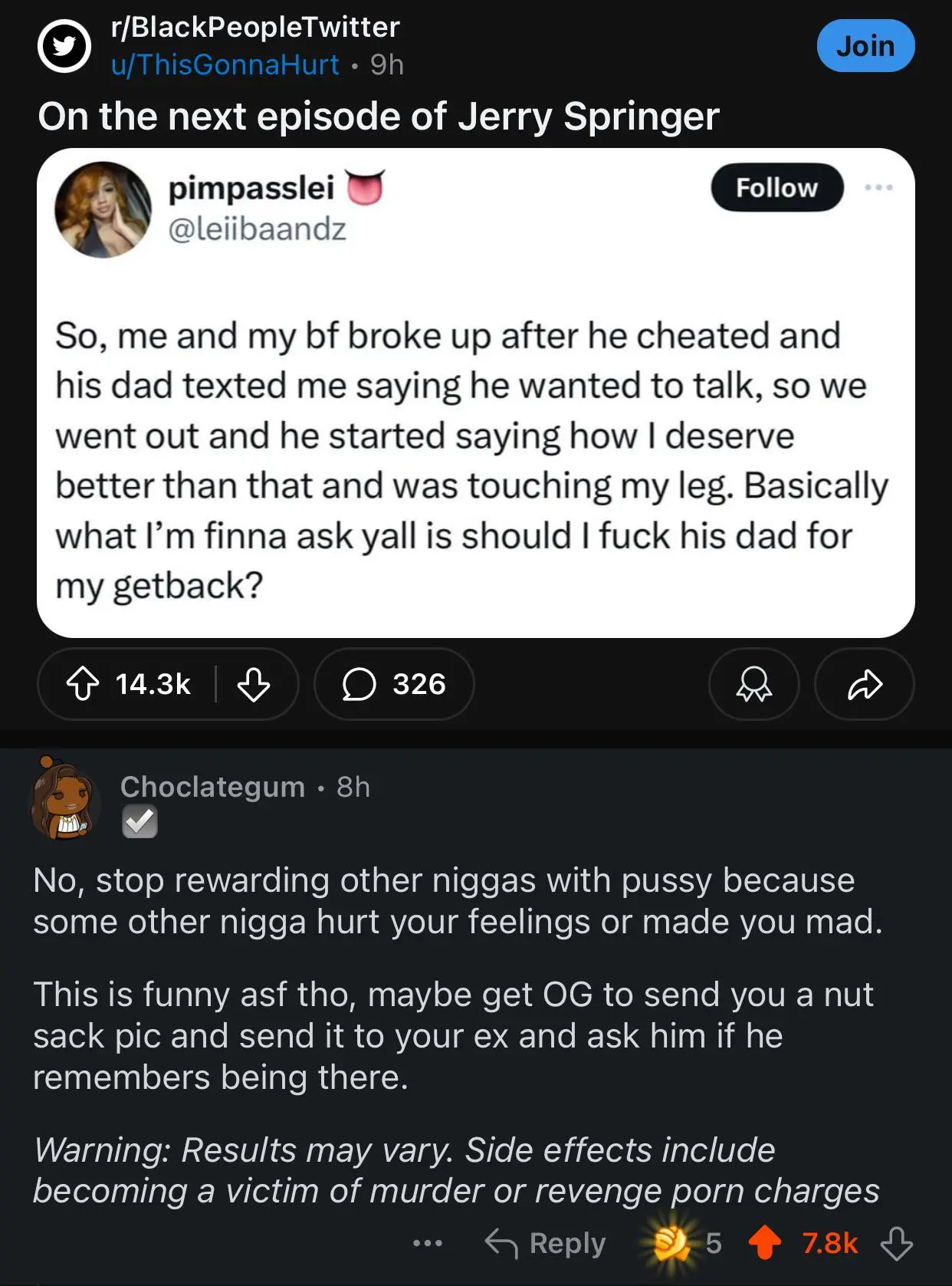Open tweet three-dot options menu
Image resolution: width=952 pixels, height=1286 pixels.
click(x=878, y=187)
